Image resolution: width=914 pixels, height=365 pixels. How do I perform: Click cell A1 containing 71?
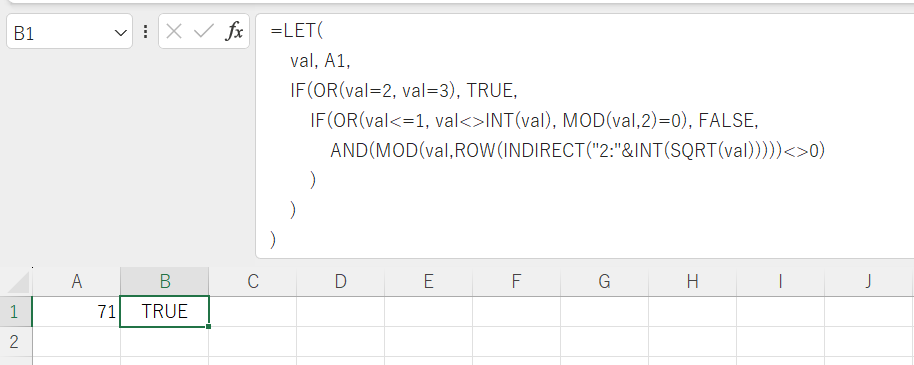click(76, 311)
